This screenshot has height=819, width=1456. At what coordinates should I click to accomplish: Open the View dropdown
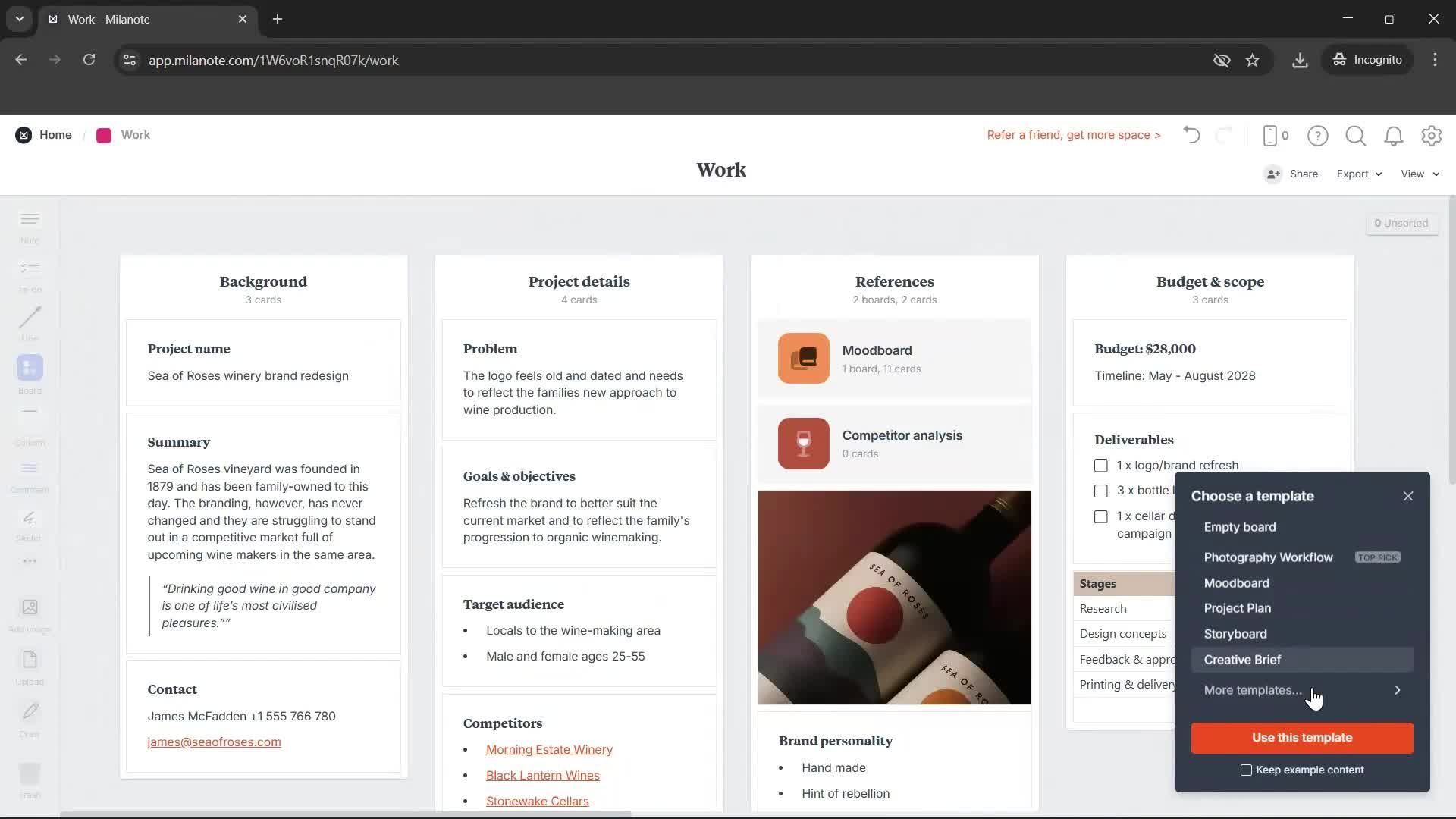click(1418, 174)
